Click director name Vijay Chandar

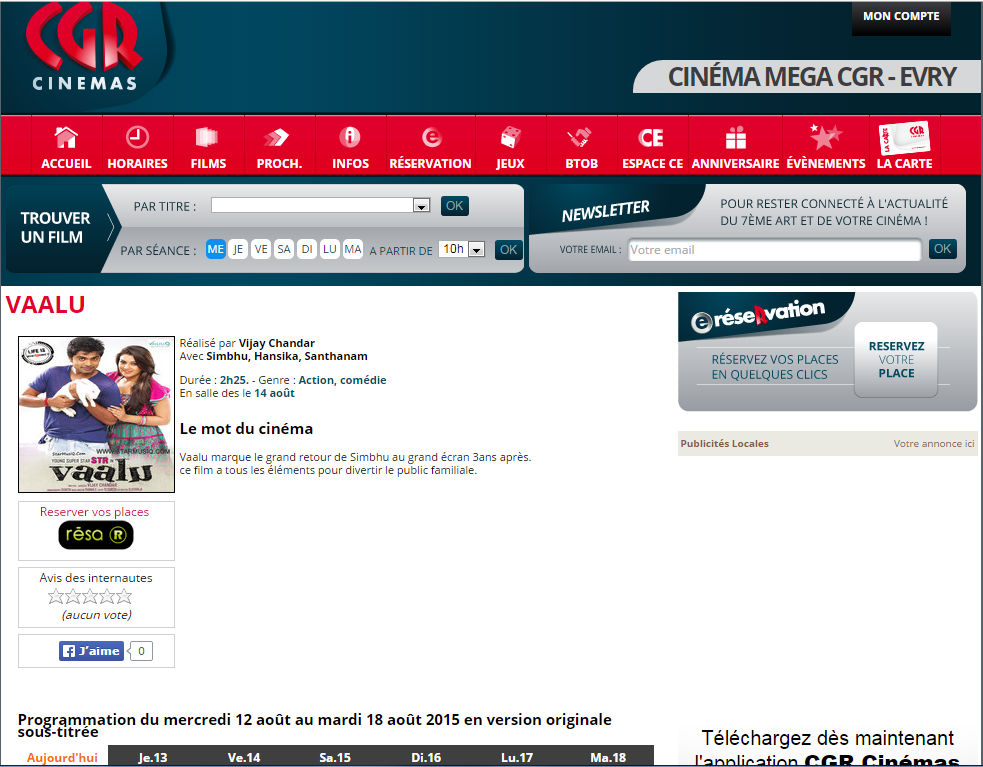pos(276,343)
